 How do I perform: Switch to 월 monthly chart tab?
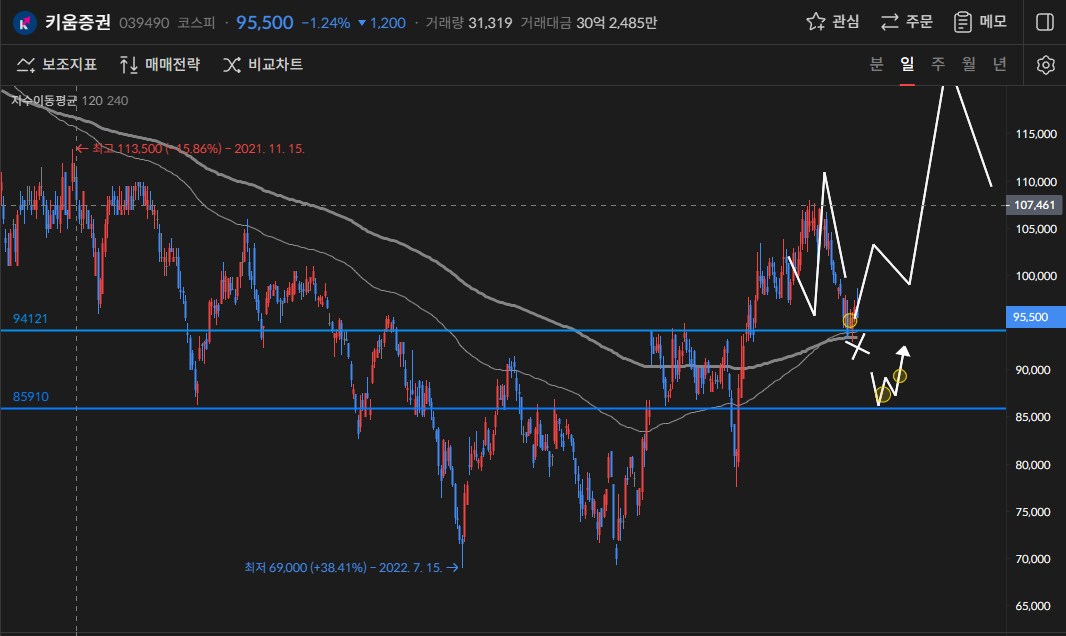click(x=969, y=64)
